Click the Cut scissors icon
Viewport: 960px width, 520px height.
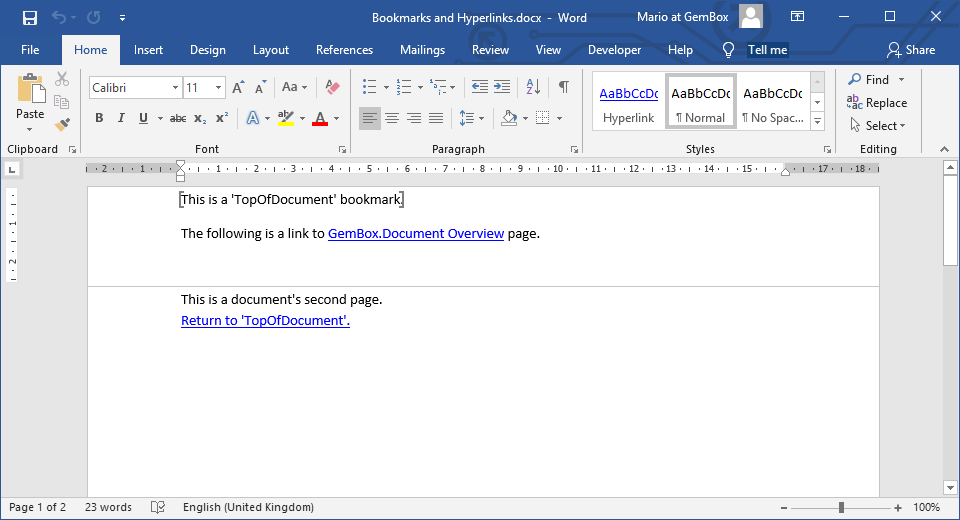pos(62,79)
